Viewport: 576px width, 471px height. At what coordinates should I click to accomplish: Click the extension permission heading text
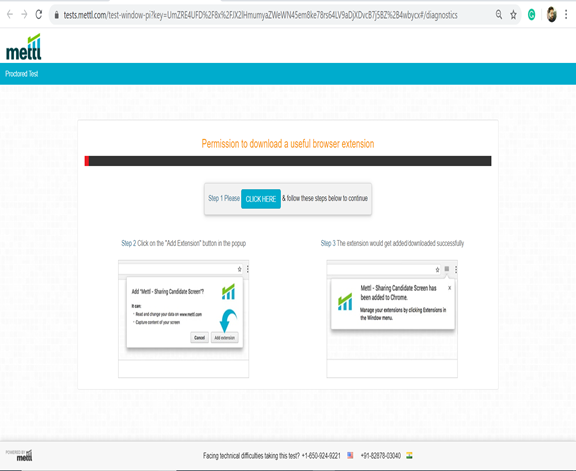(288, 144)
